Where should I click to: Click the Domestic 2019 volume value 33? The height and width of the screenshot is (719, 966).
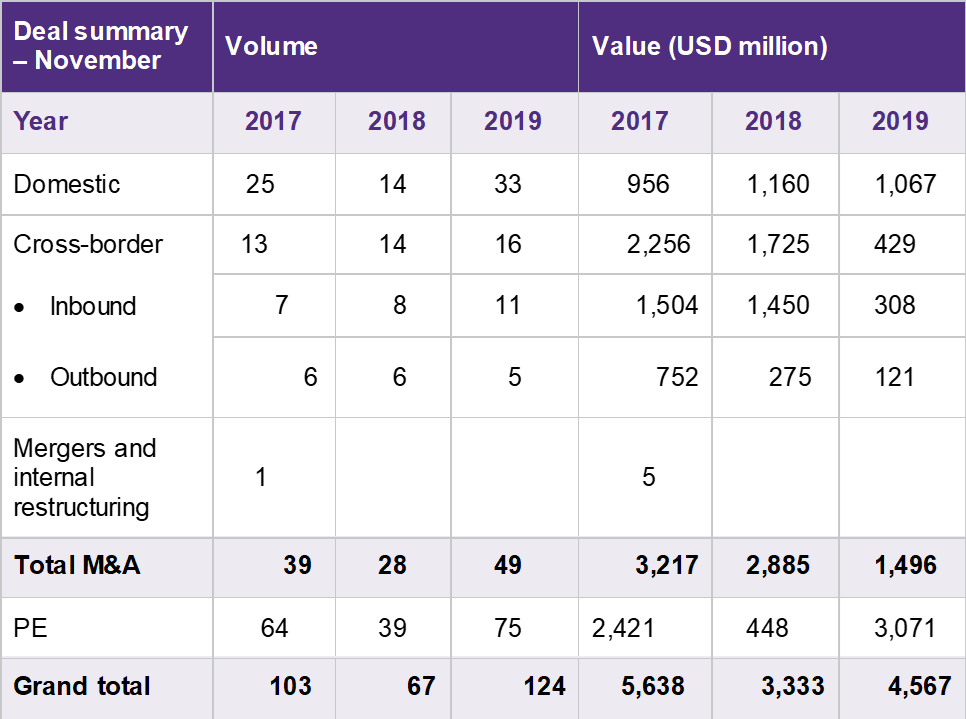coord(508,184)
